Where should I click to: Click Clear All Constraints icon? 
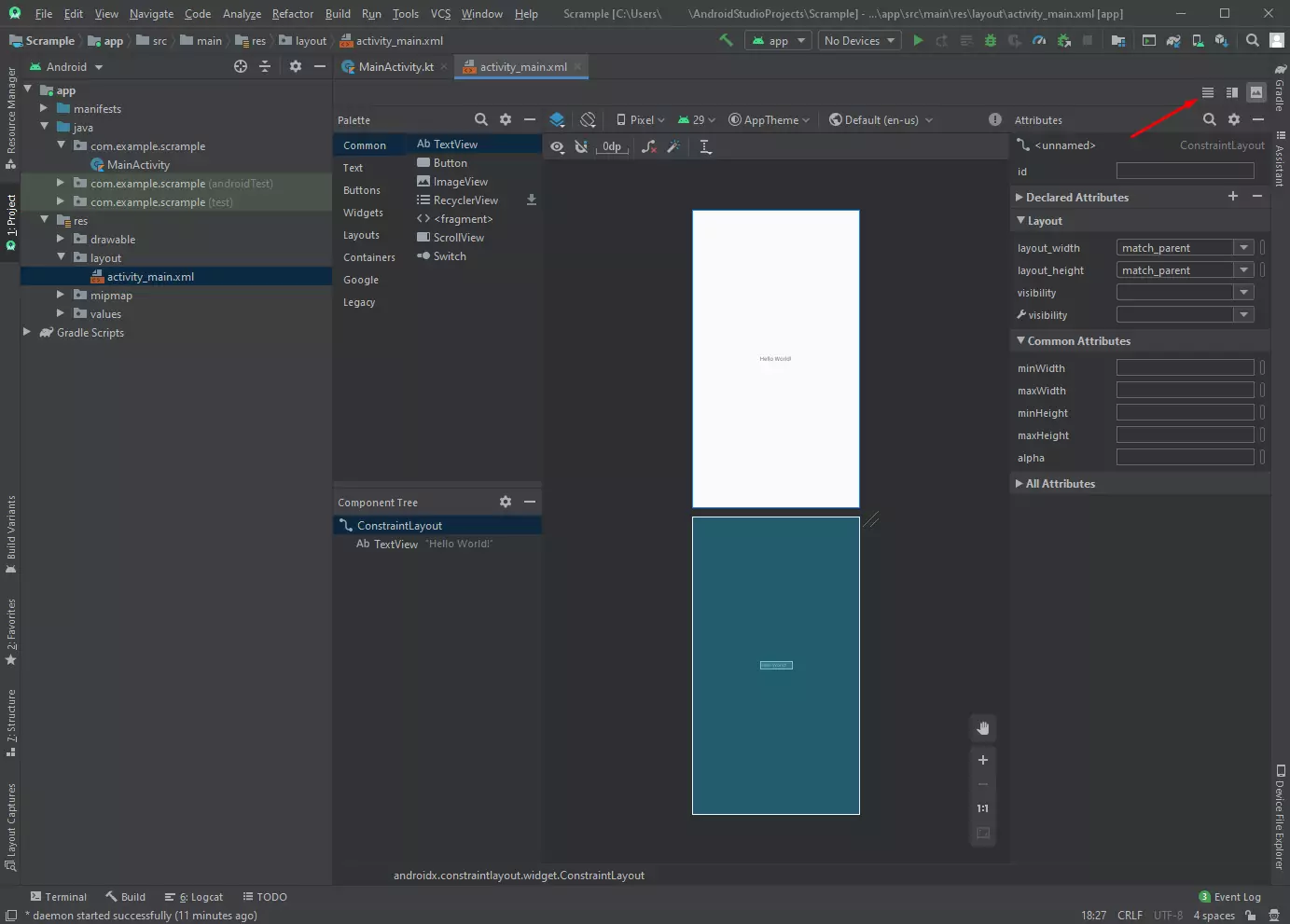(648, 146)
